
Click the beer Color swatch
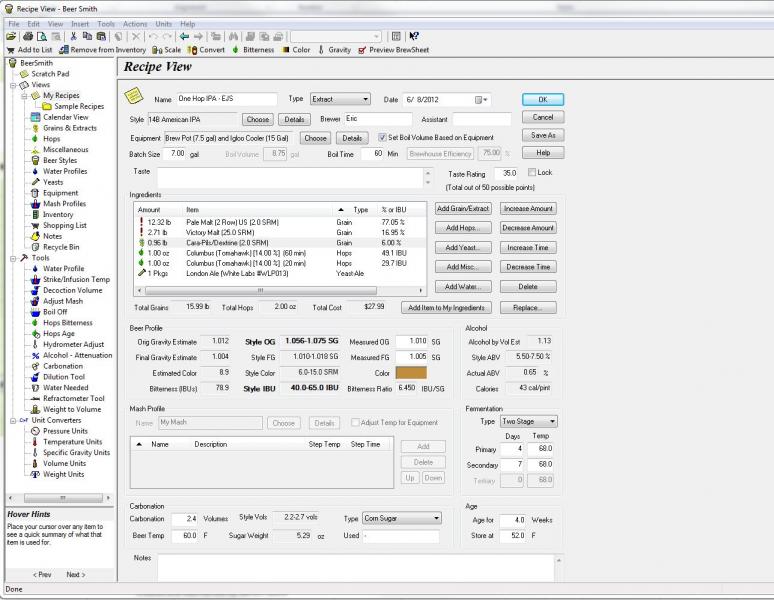click(x=411, y=373)
